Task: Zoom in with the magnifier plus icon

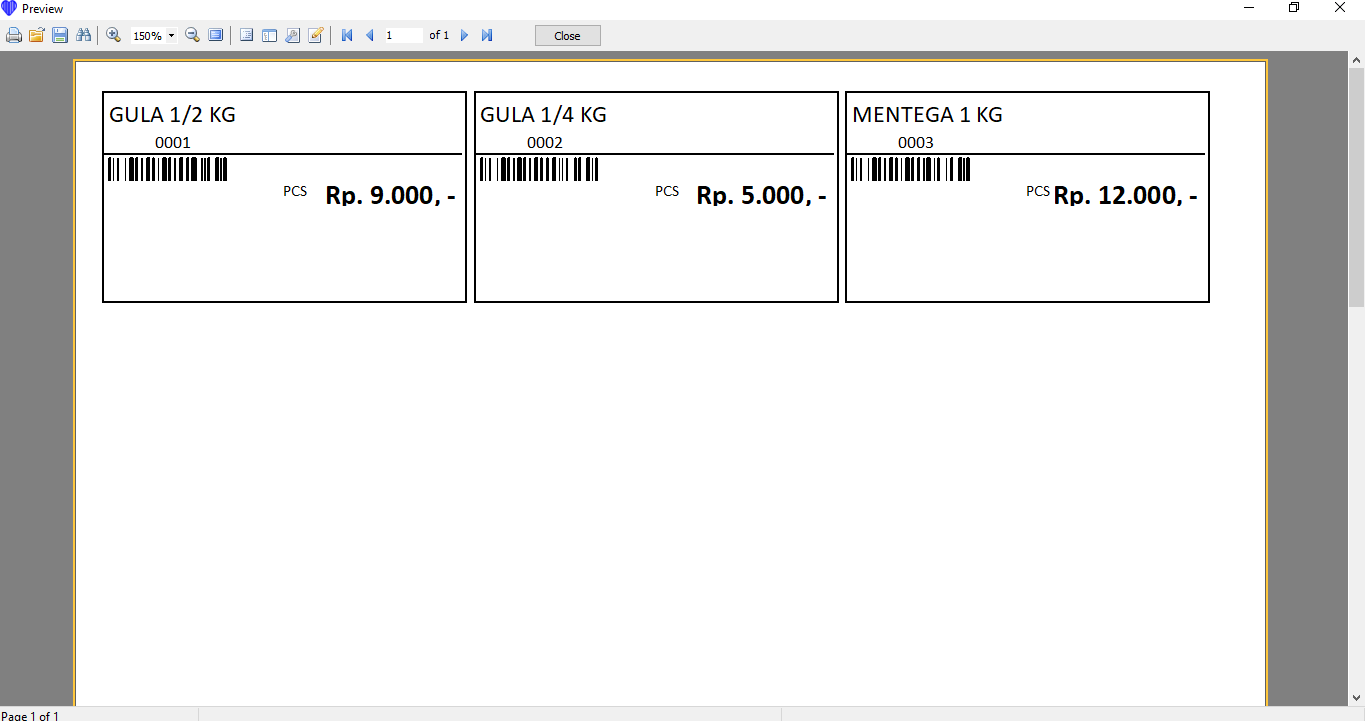Action: (x=114, y=35)
